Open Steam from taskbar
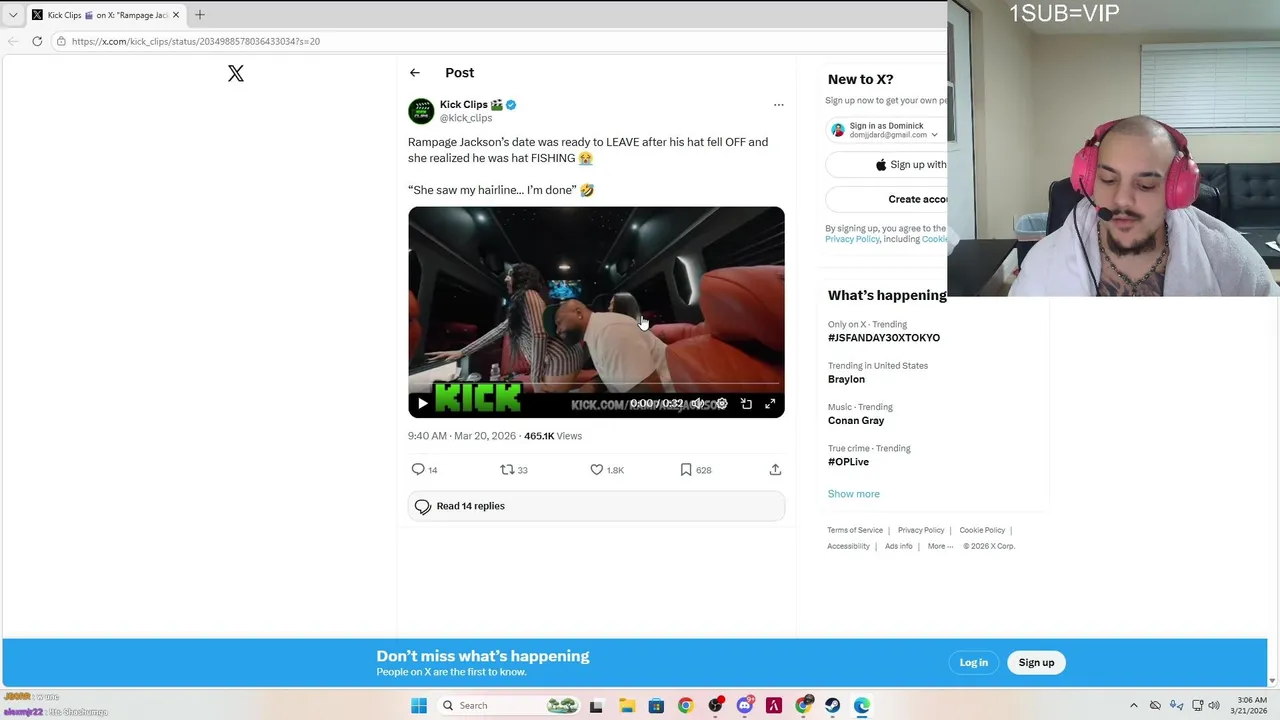The image size is (1280, 720). tap(832, 705)
